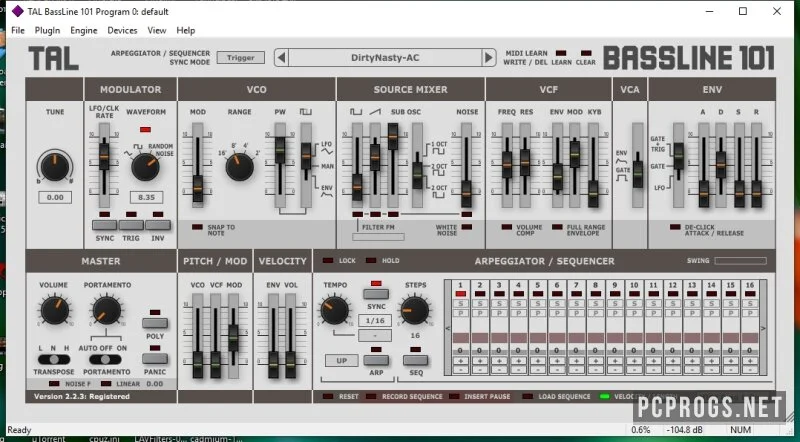This screenshot has height=442, width=800.
Task: Click the Portamento knob
Action: tap(107, 310)
